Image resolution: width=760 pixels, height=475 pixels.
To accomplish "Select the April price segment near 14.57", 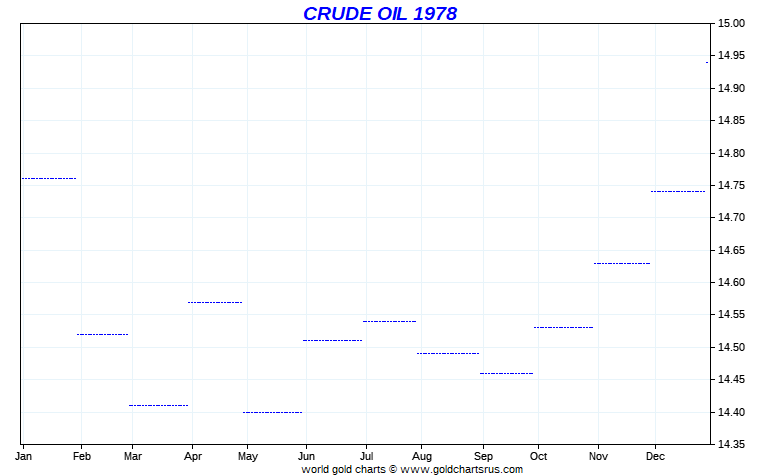I will click(x=215, y=302).
